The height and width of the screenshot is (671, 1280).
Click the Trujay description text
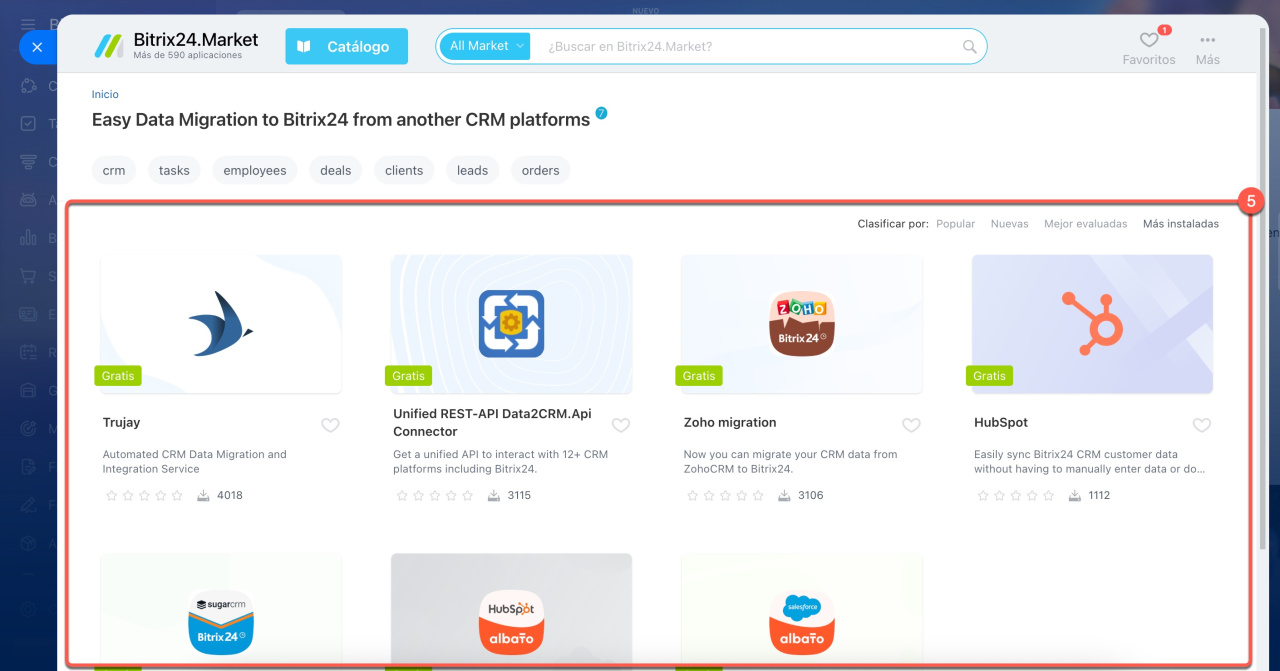coord(195,461)
